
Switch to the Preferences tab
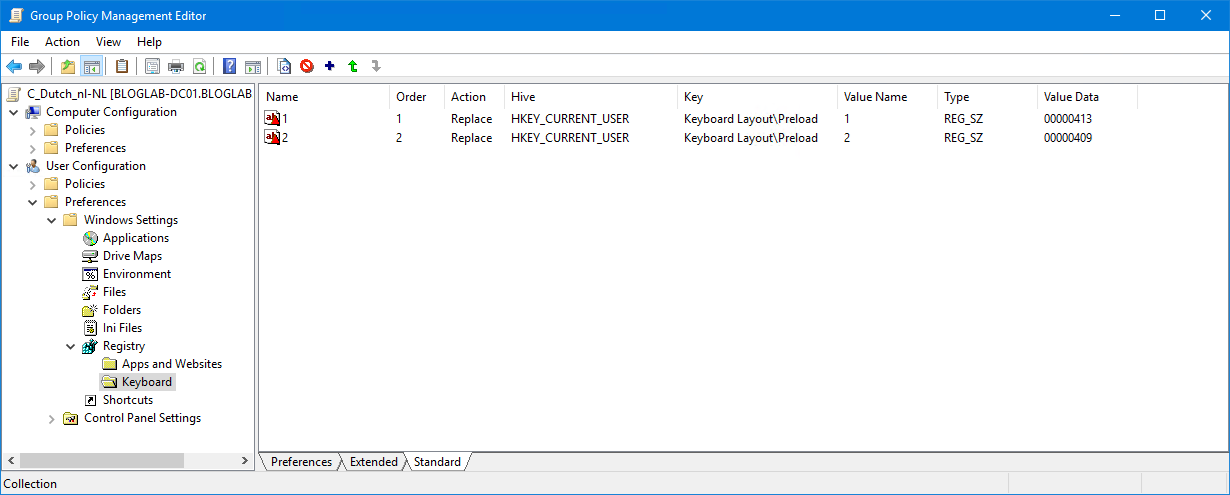coord(301,462)
